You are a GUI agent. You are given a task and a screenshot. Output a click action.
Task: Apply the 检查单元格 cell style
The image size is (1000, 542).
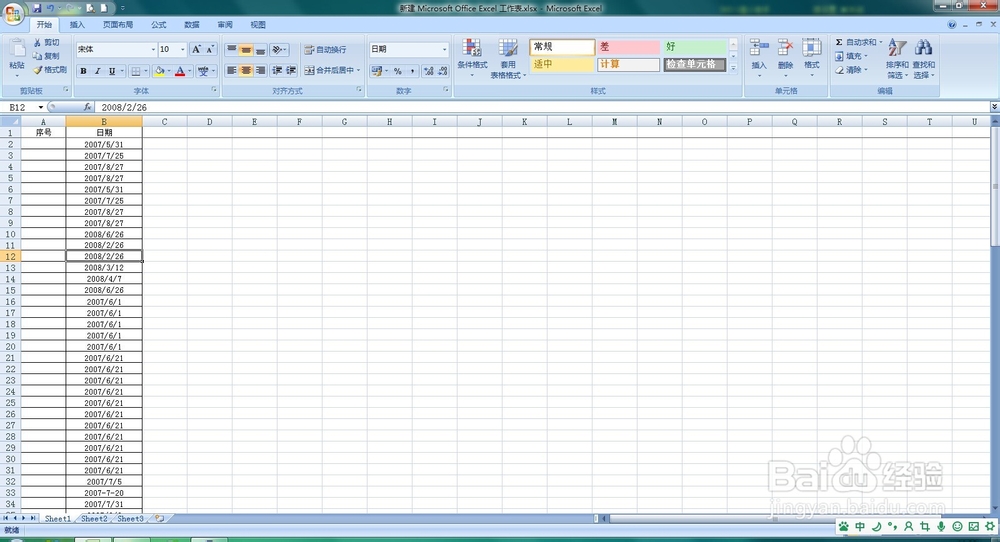(695, 64)
